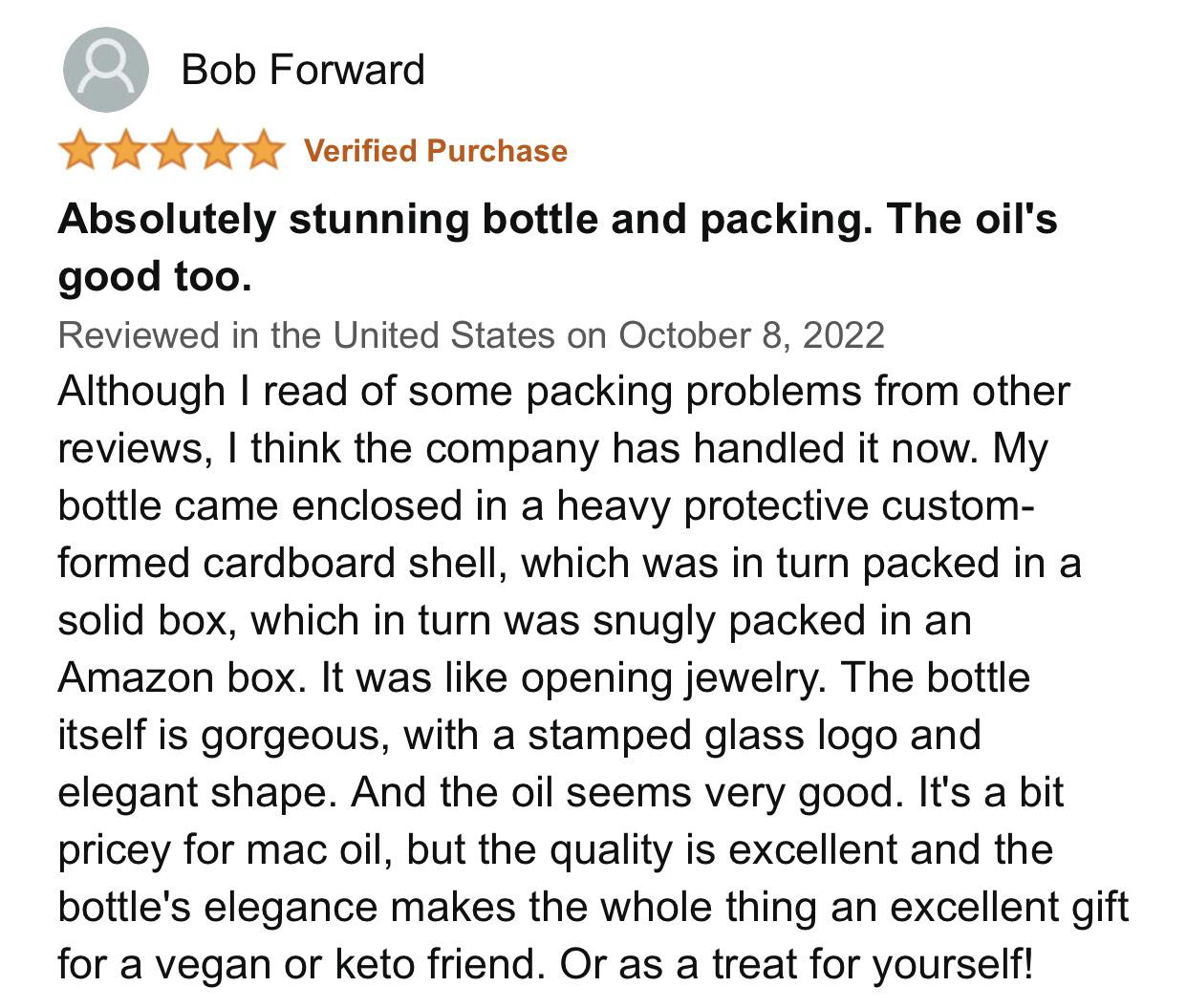Click the third orange rating star
The width and height of the screenshot is (1187, 1008).
(171, 151)
